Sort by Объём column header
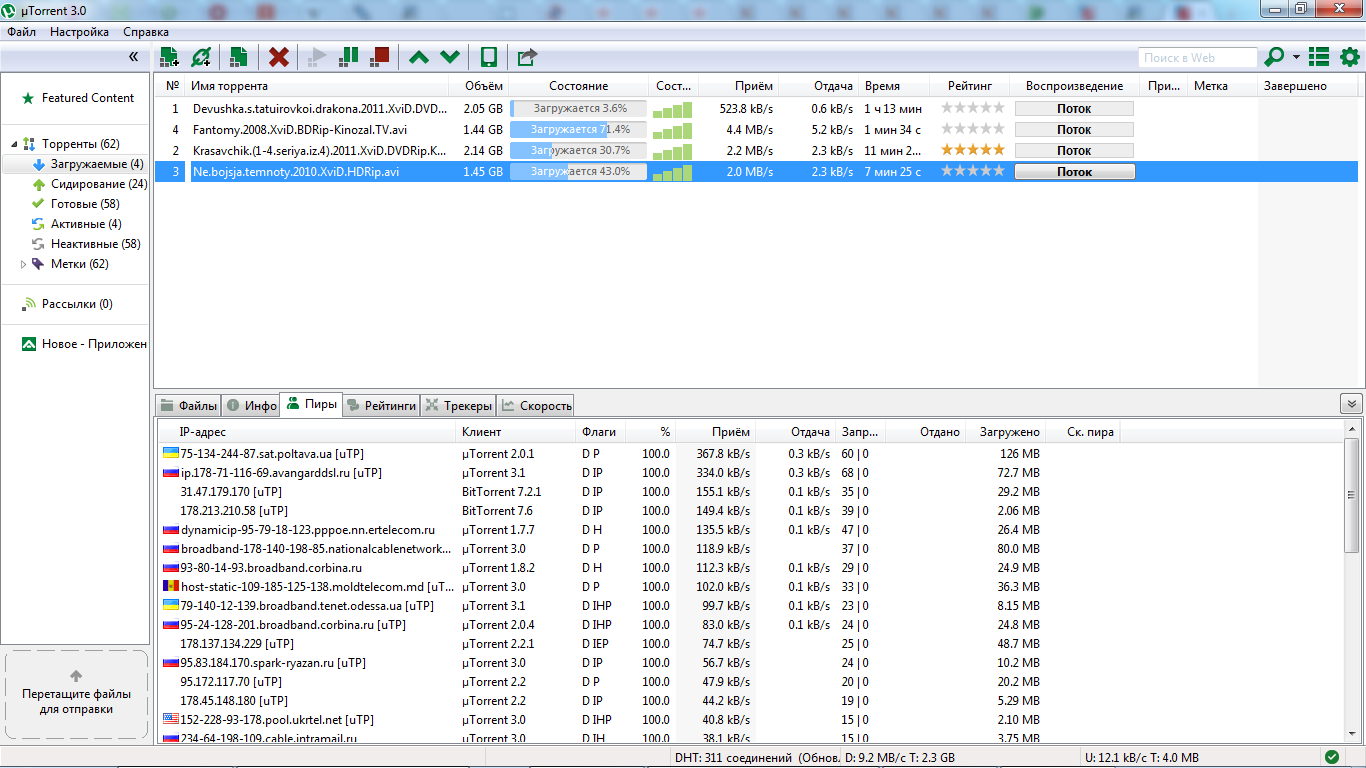The image size is (1366, 768). click(x=480, y=86)
